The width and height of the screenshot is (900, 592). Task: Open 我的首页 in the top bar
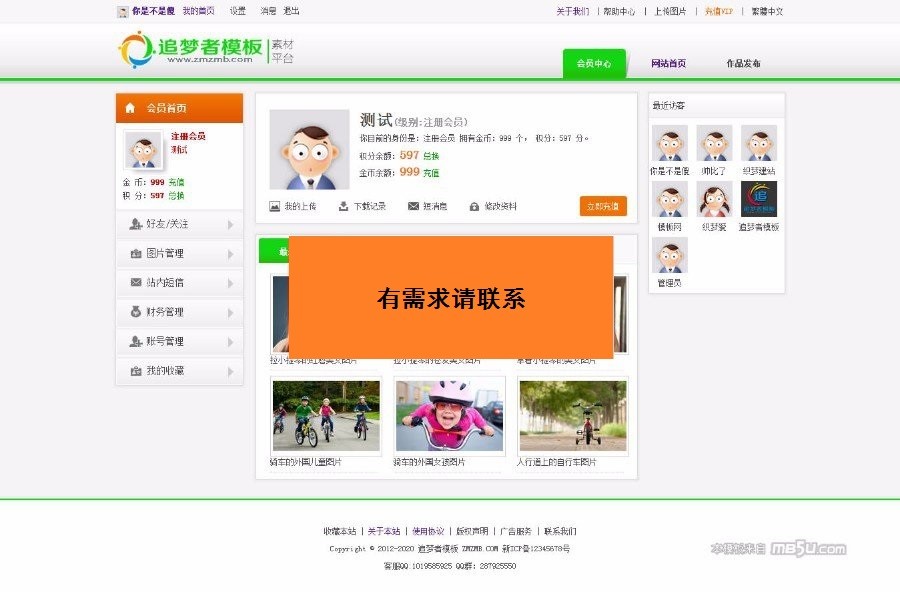pyautogui.click(x=199, y=11)
